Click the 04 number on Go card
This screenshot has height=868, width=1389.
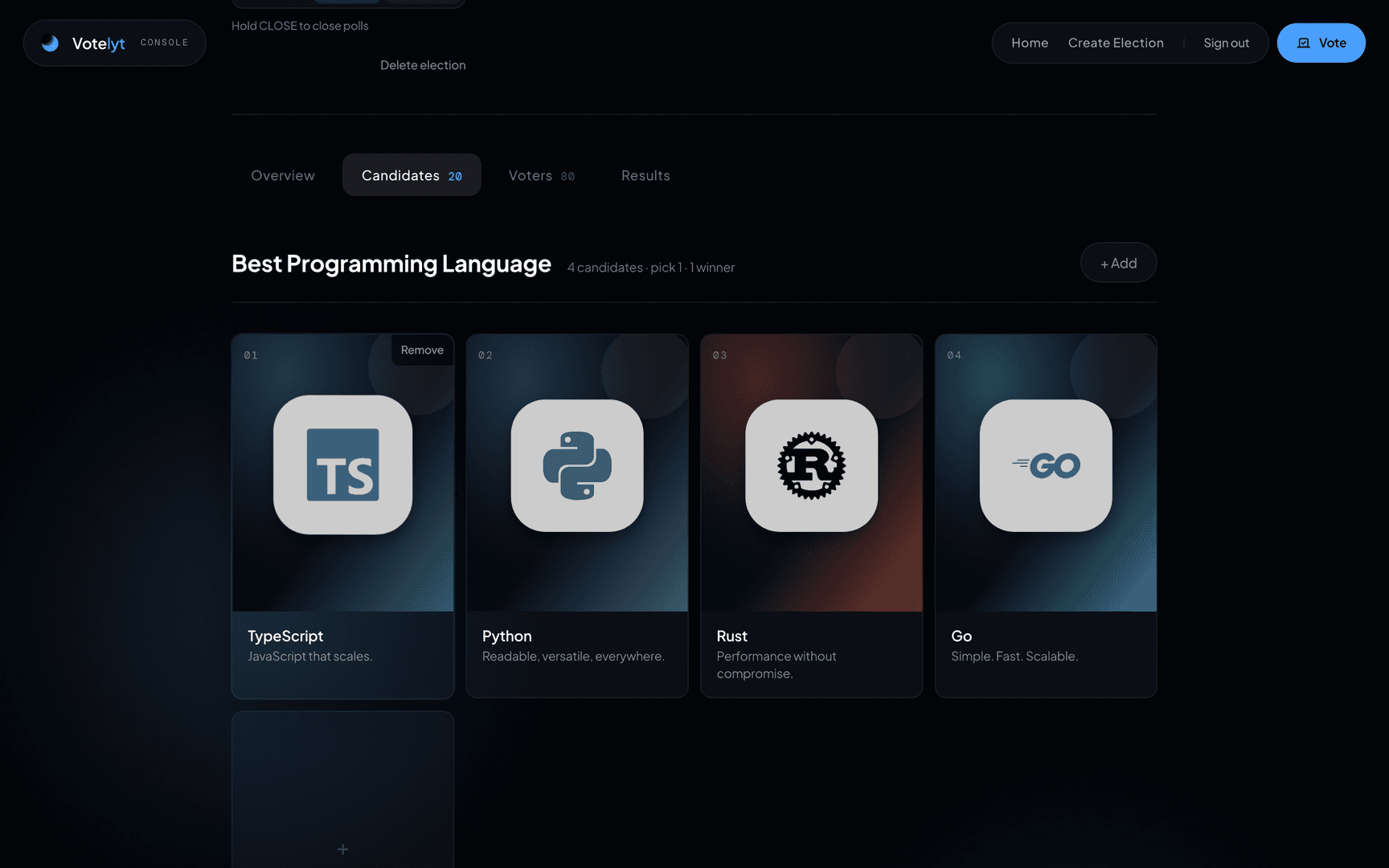pos(954,355)
